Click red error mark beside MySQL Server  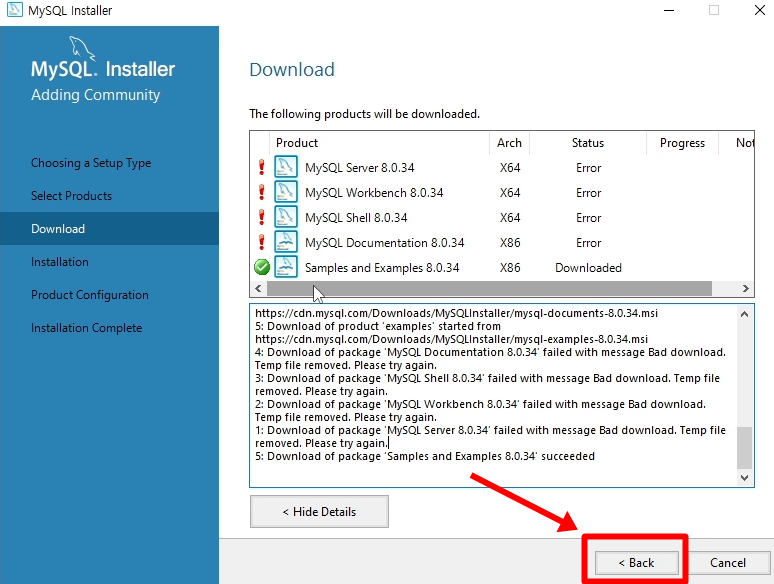click(262, 167)
